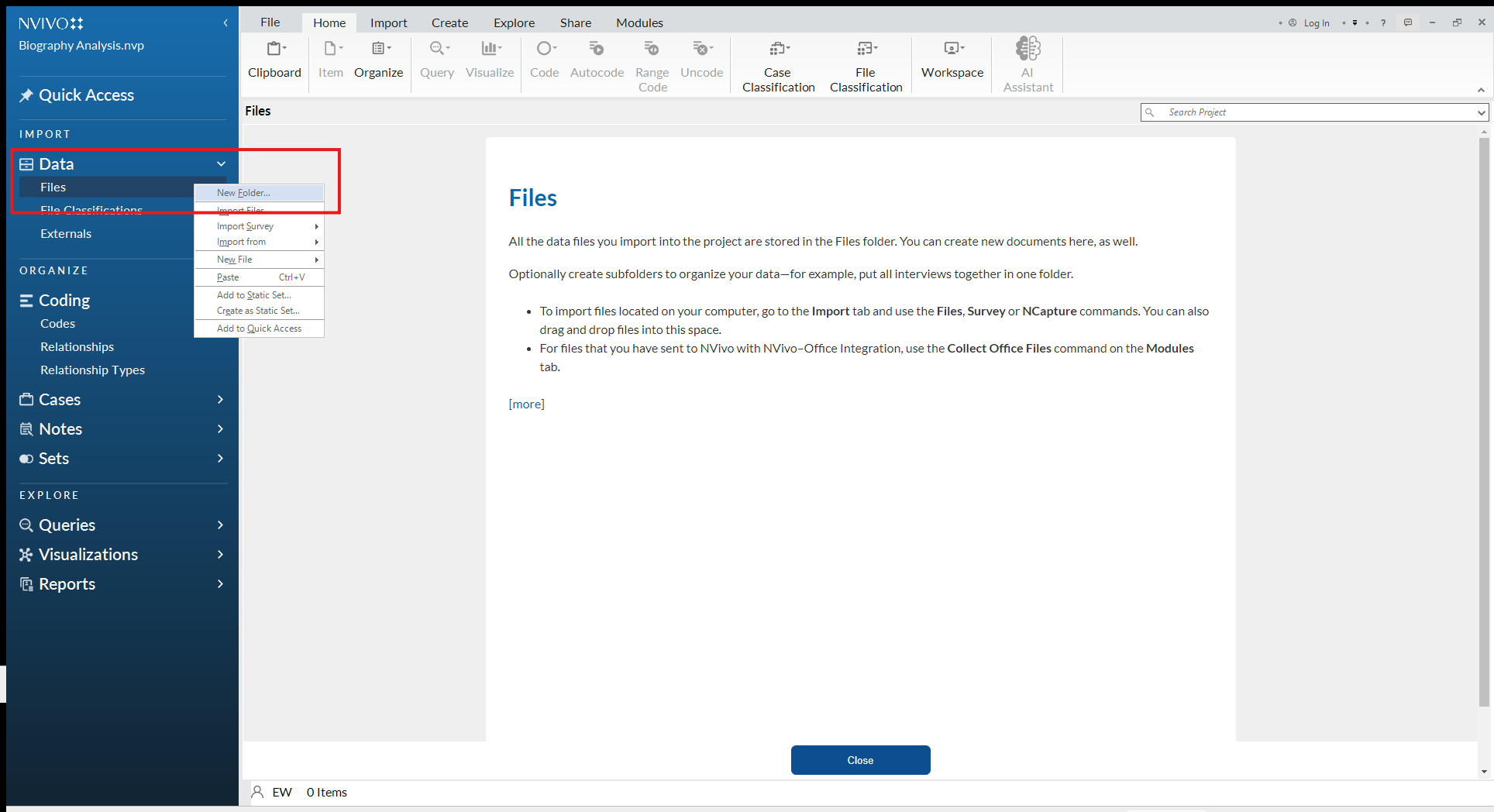Screen dimensions: 1494x812
Task: Switch to the Explore ribbon tab
Action: point(514,22)
